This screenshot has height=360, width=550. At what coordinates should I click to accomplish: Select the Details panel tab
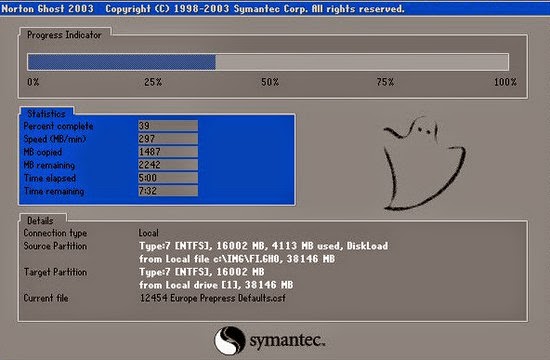(40, 221)
